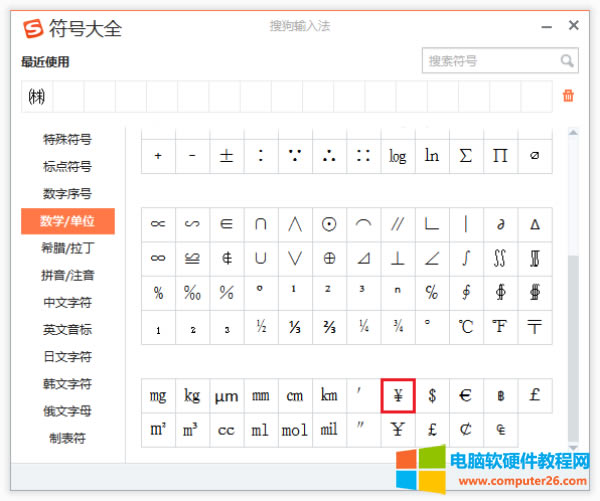Insert the plus-minus ± symbol
This screenshot has height=501, width=600.
tap(227, 156)
